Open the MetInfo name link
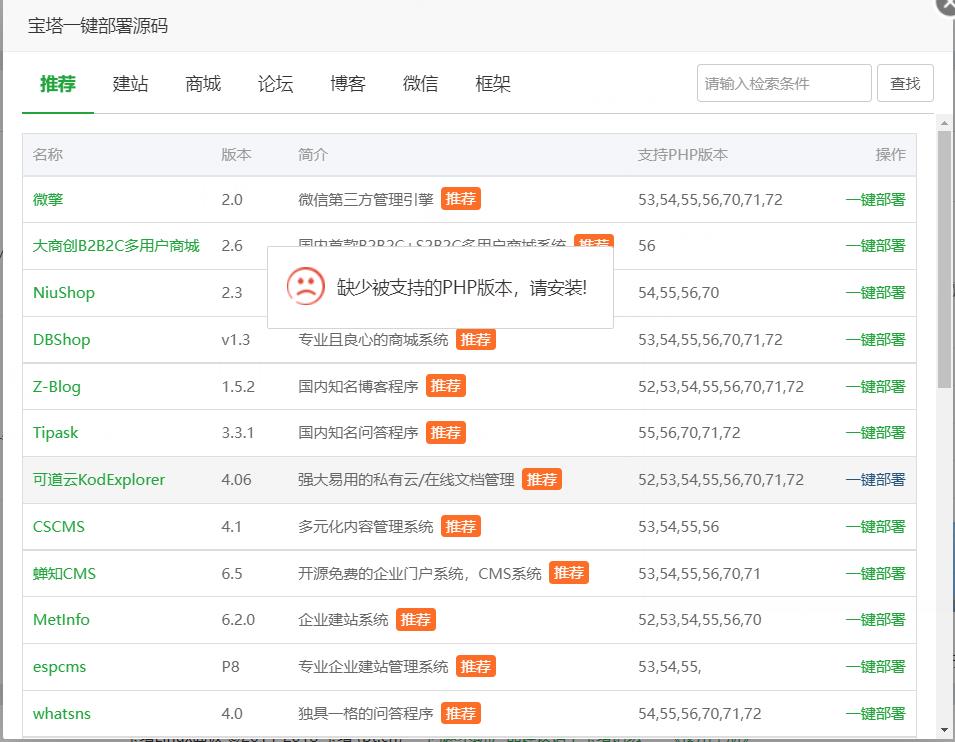The image size is (955, 742). tap(61, 620)
